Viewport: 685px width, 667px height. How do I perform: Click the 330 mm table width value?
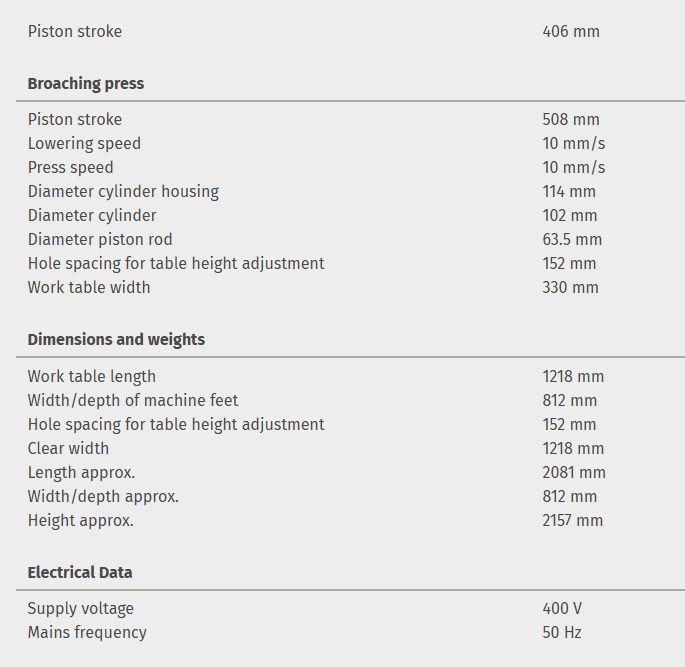click(570, 288)
